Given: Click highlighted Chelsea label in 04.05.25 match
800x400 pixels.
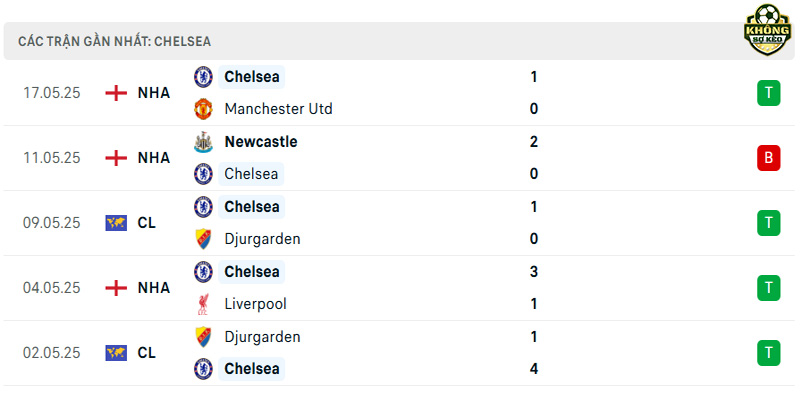Looking at the screenshot, I should coord(252,272).
